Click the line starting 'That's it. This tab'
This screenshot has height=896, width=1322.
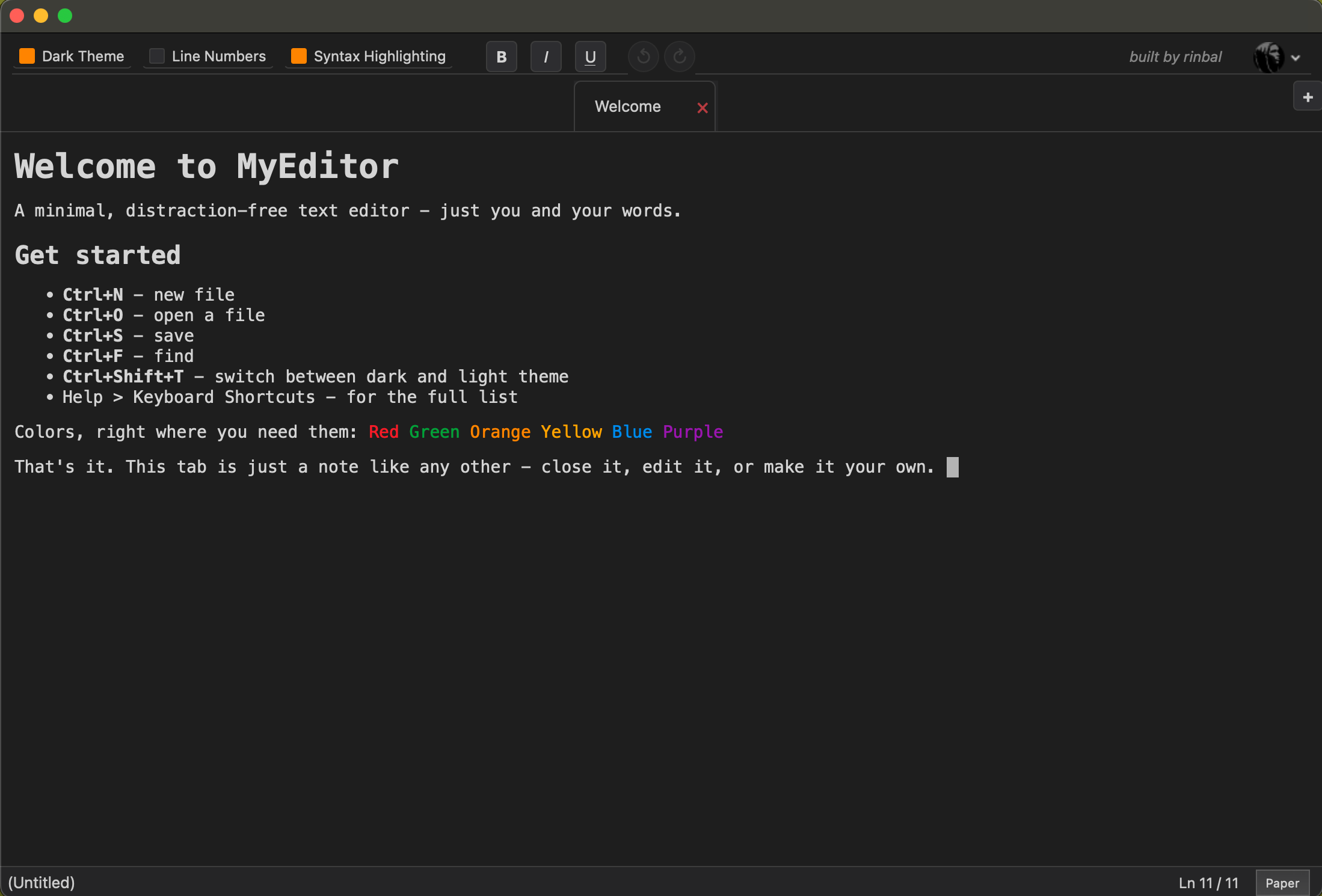click(x=474, y=467)
